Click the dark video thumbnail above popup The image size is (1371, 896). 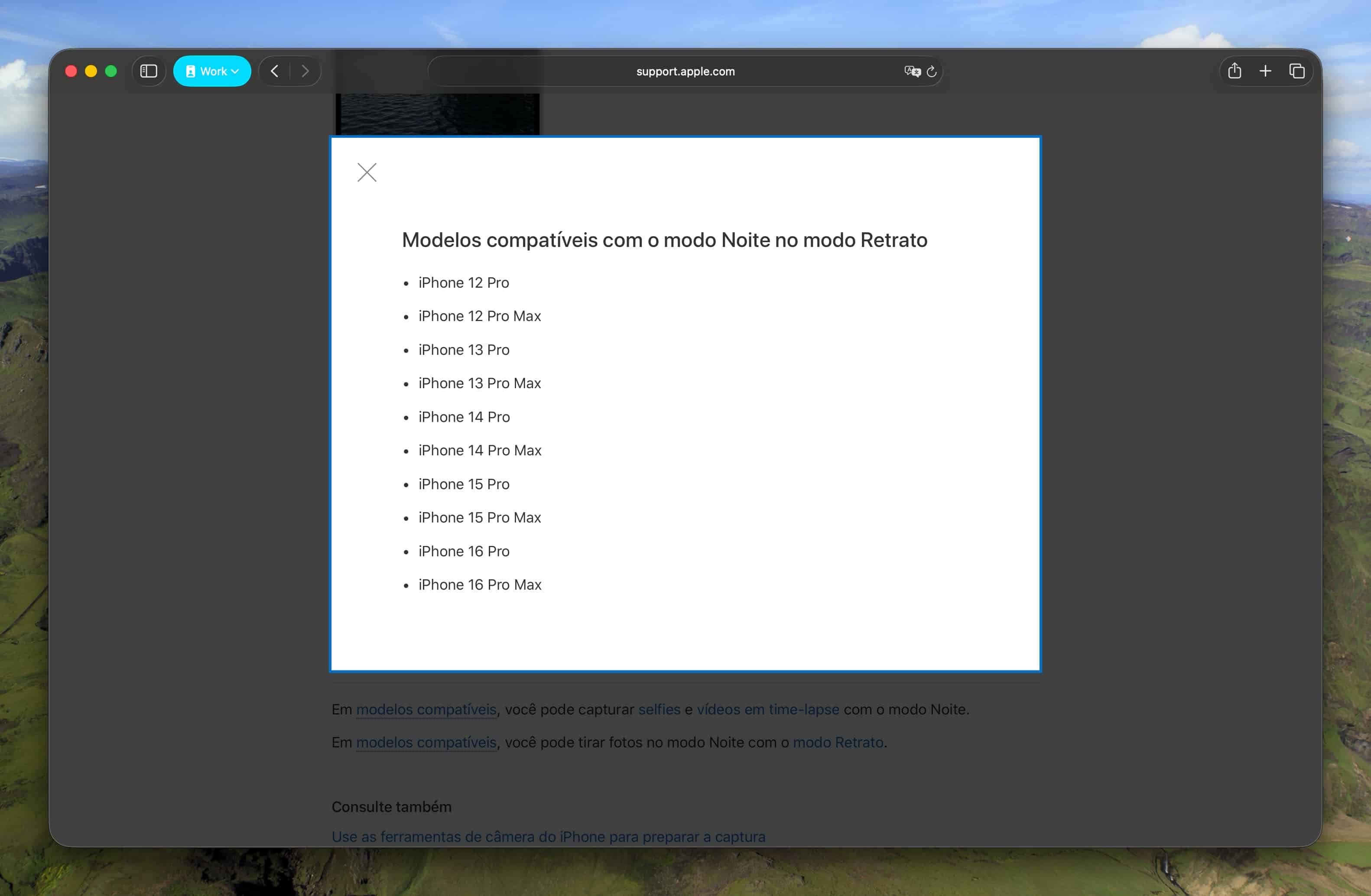point(437,114)
